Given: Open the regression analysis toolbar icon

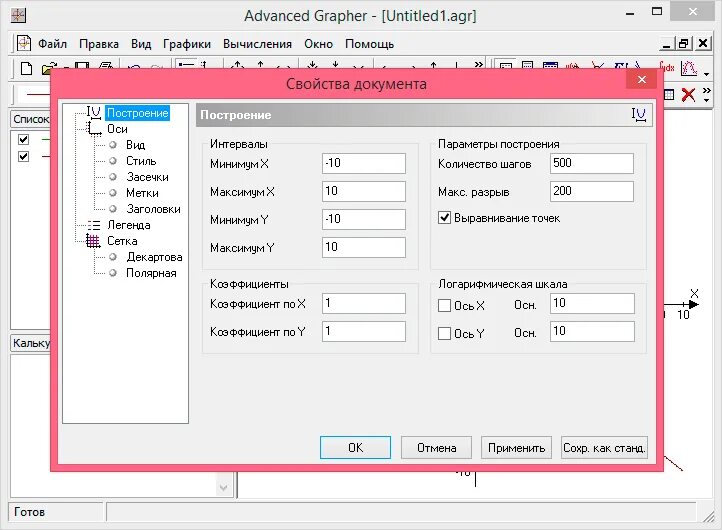Looking at the screenshot, I should click(689, 67).
